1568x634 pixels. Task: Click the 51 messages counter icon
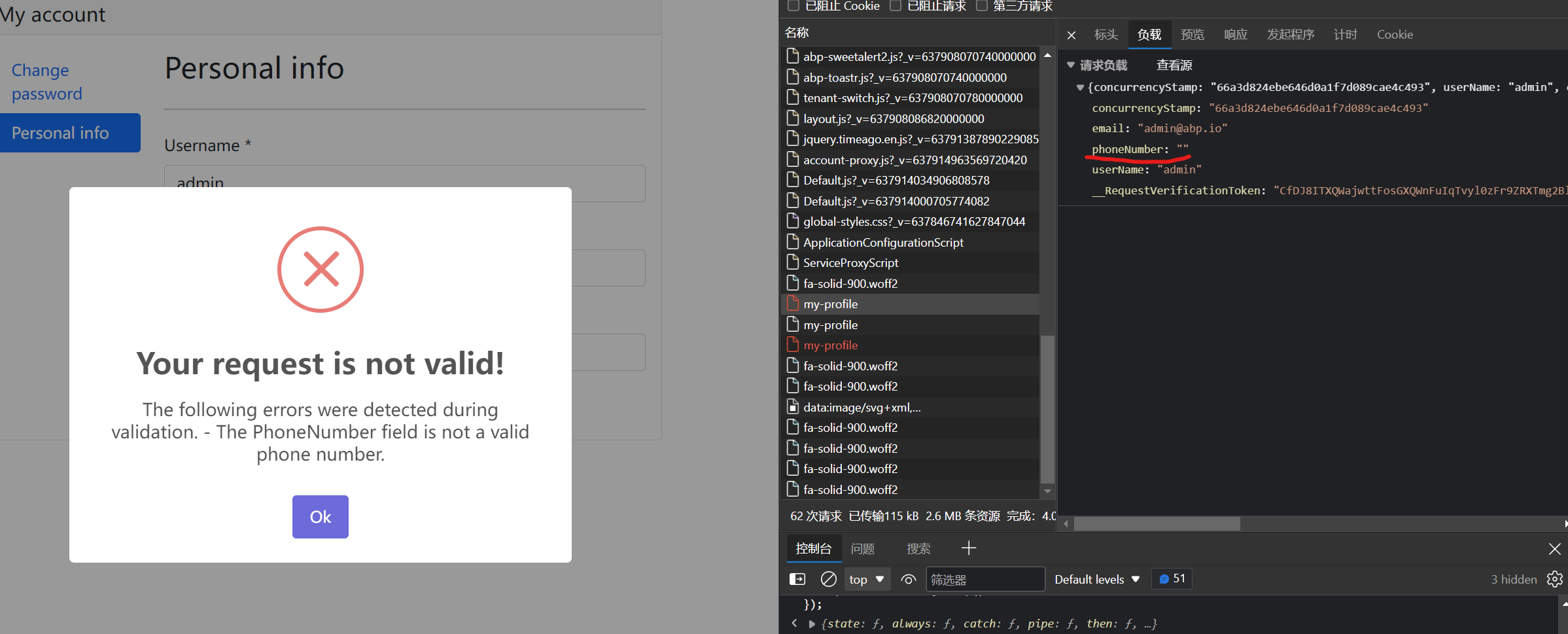coord(1171,578)
